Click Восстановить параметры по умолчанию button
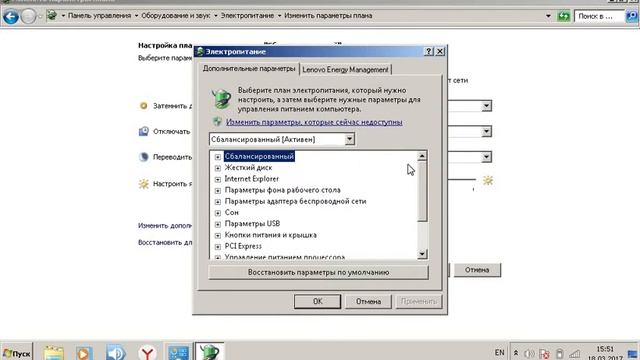 point(318,272)
